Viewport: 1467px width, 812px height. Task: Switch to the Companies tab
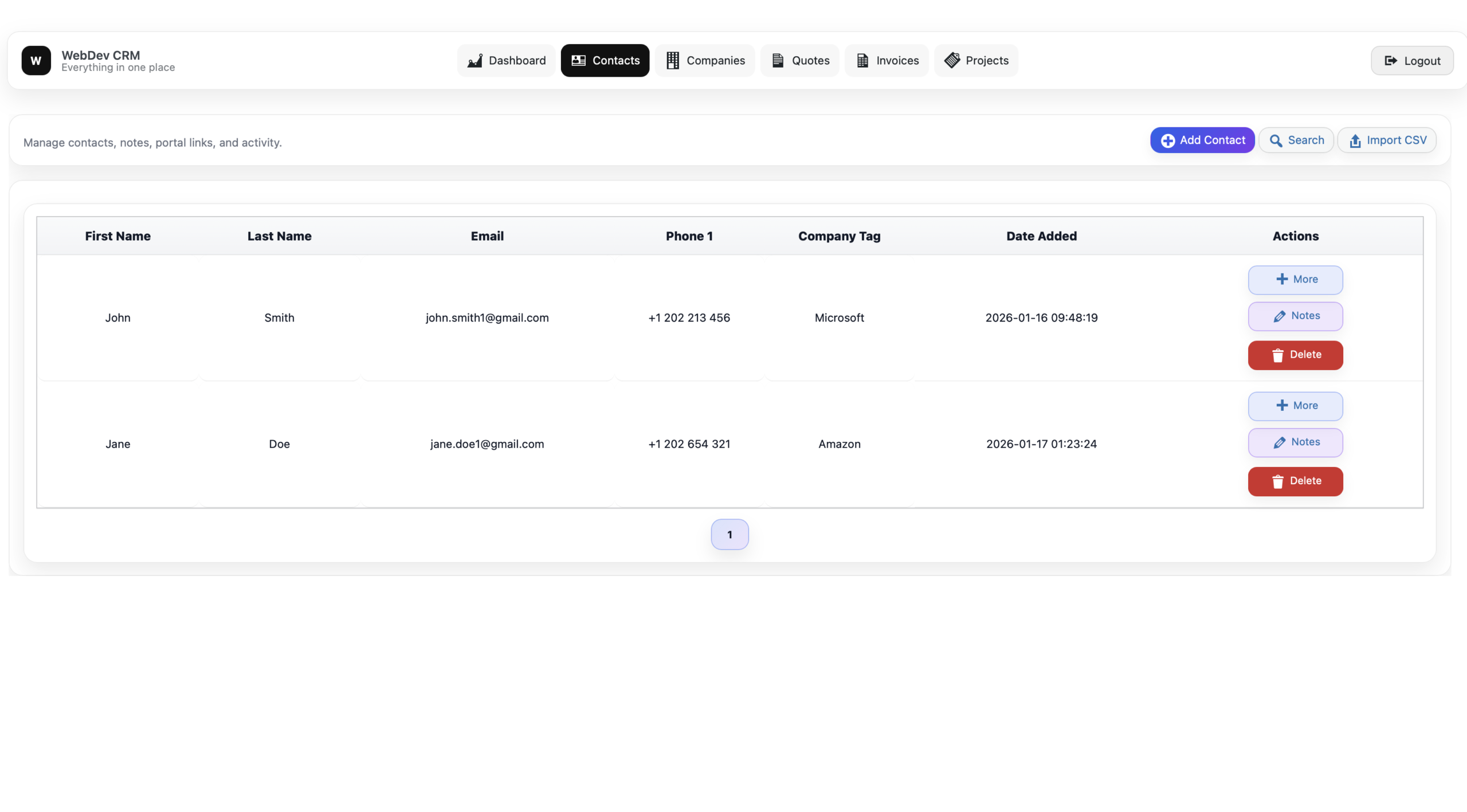(705, 60)
